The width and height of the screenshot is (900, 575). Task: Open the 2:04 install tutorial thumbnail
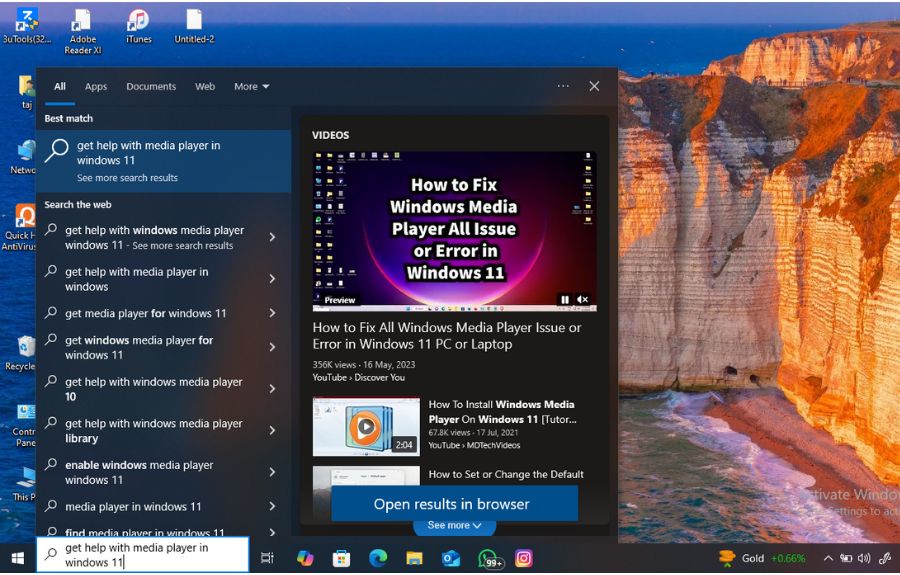point(366,427)
